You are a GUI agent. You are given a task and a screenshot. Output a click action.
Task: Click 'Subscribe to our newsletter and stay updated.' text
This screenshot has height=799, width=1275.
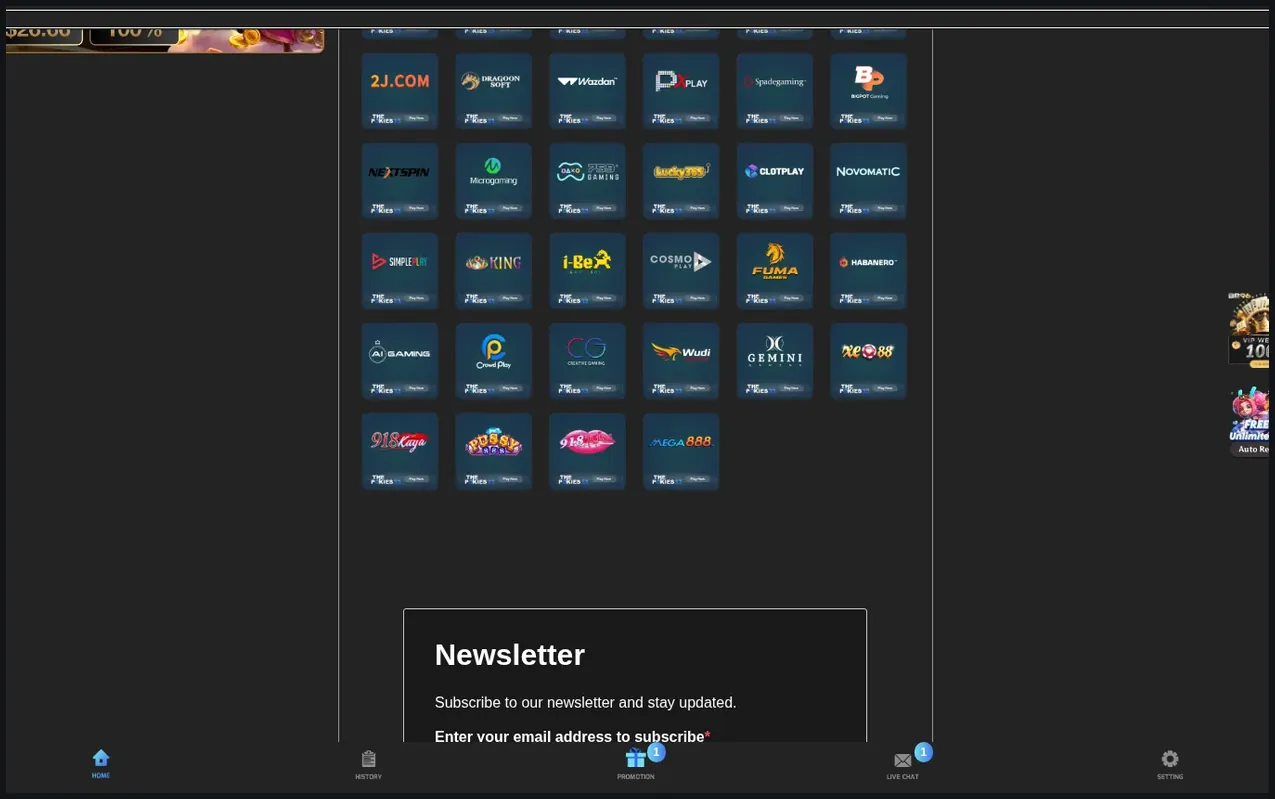click(x=586, y=703)
